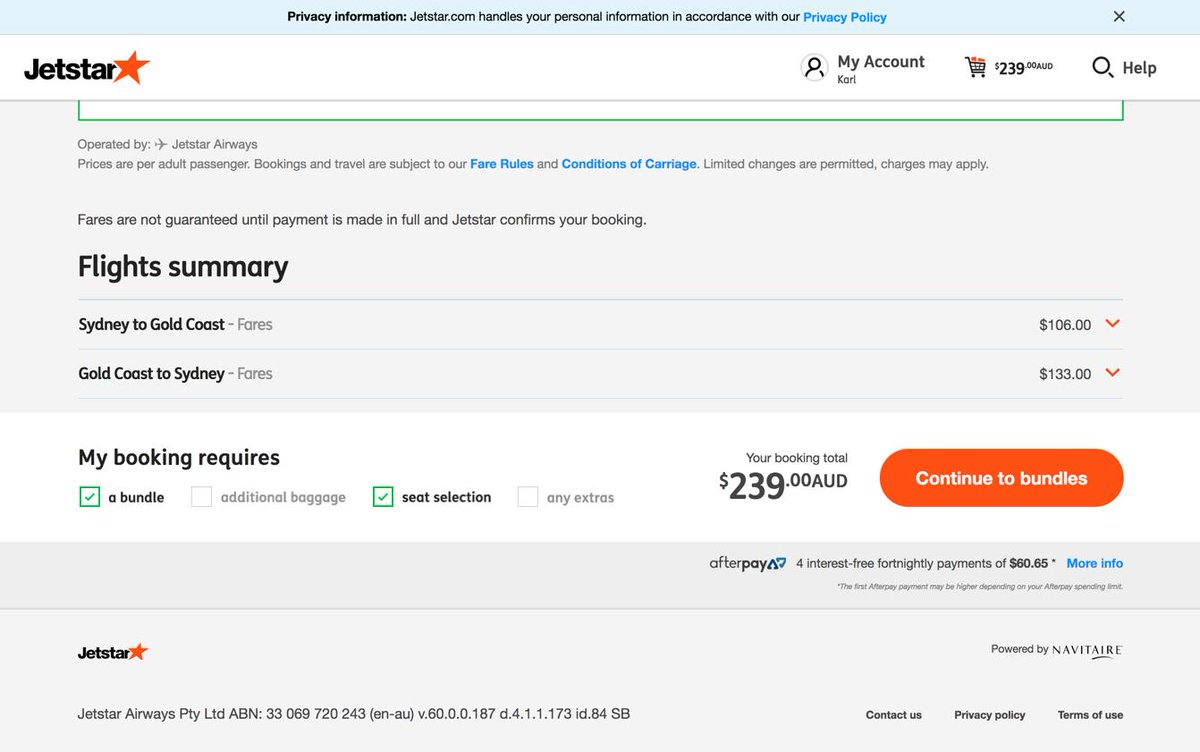Open the Privacy Policy link in banner
Viewport: 1200px width, 752px height.
(x=845, y=17)
